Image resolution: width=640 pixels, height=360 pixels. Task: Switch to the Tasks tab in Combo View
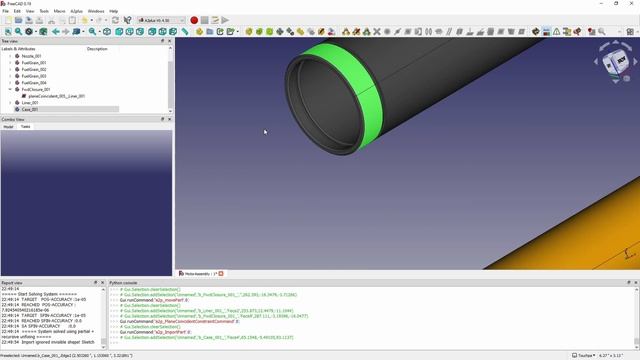coord(25,127)
